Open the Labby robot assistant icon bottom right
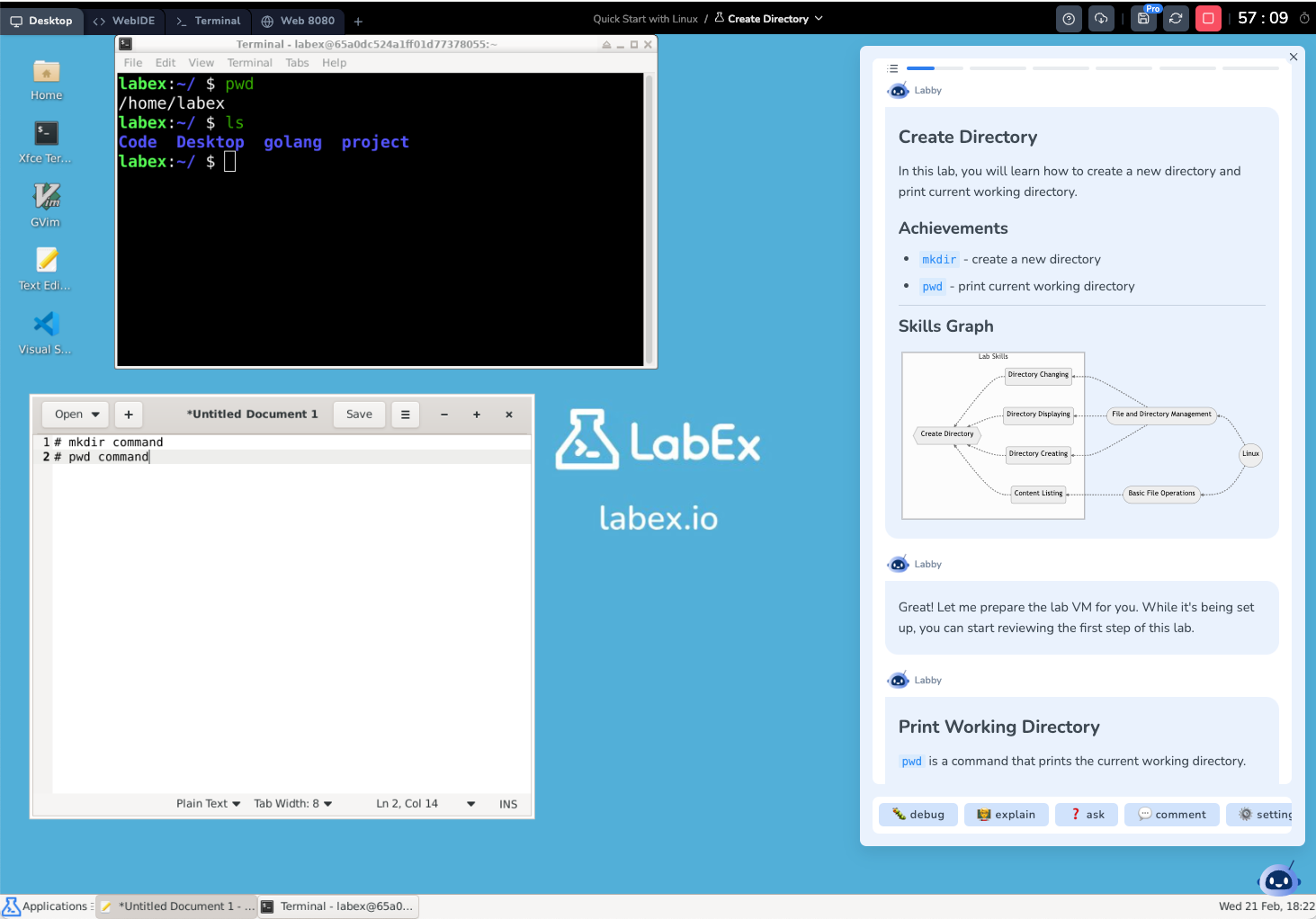The height and width of the screenshot is (919, 1316). point(1278,879)
